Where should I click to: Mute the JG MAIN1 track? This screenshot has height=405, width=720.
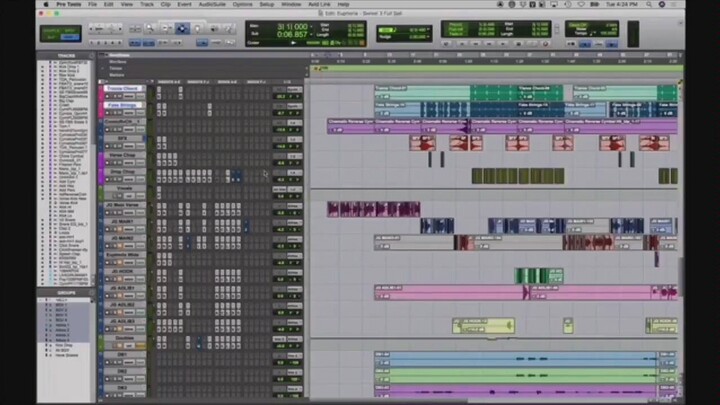pyautogui.click(x=118, y=229)
